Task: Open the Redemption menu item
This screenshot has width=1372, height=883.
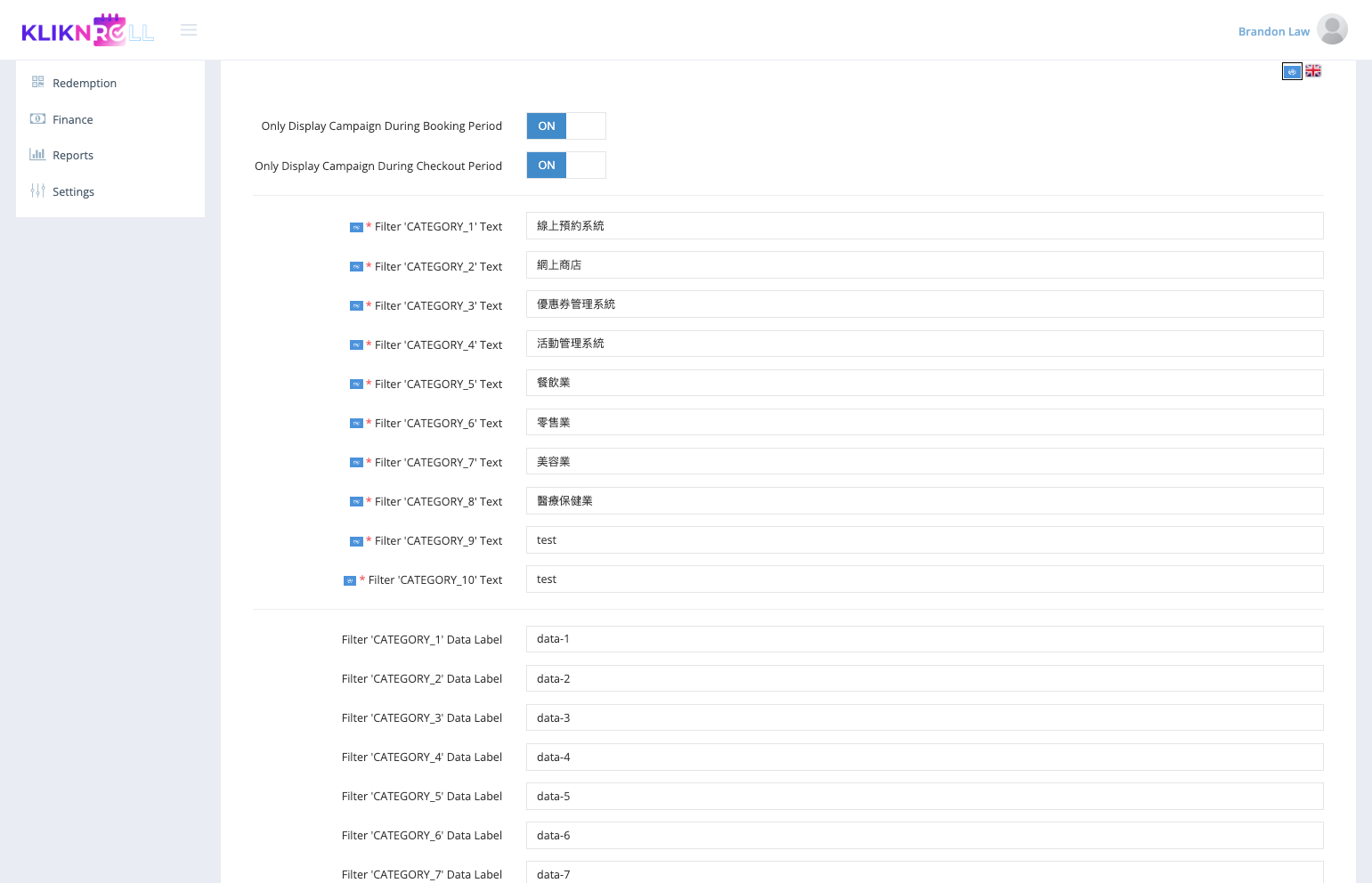Action: 85,83
